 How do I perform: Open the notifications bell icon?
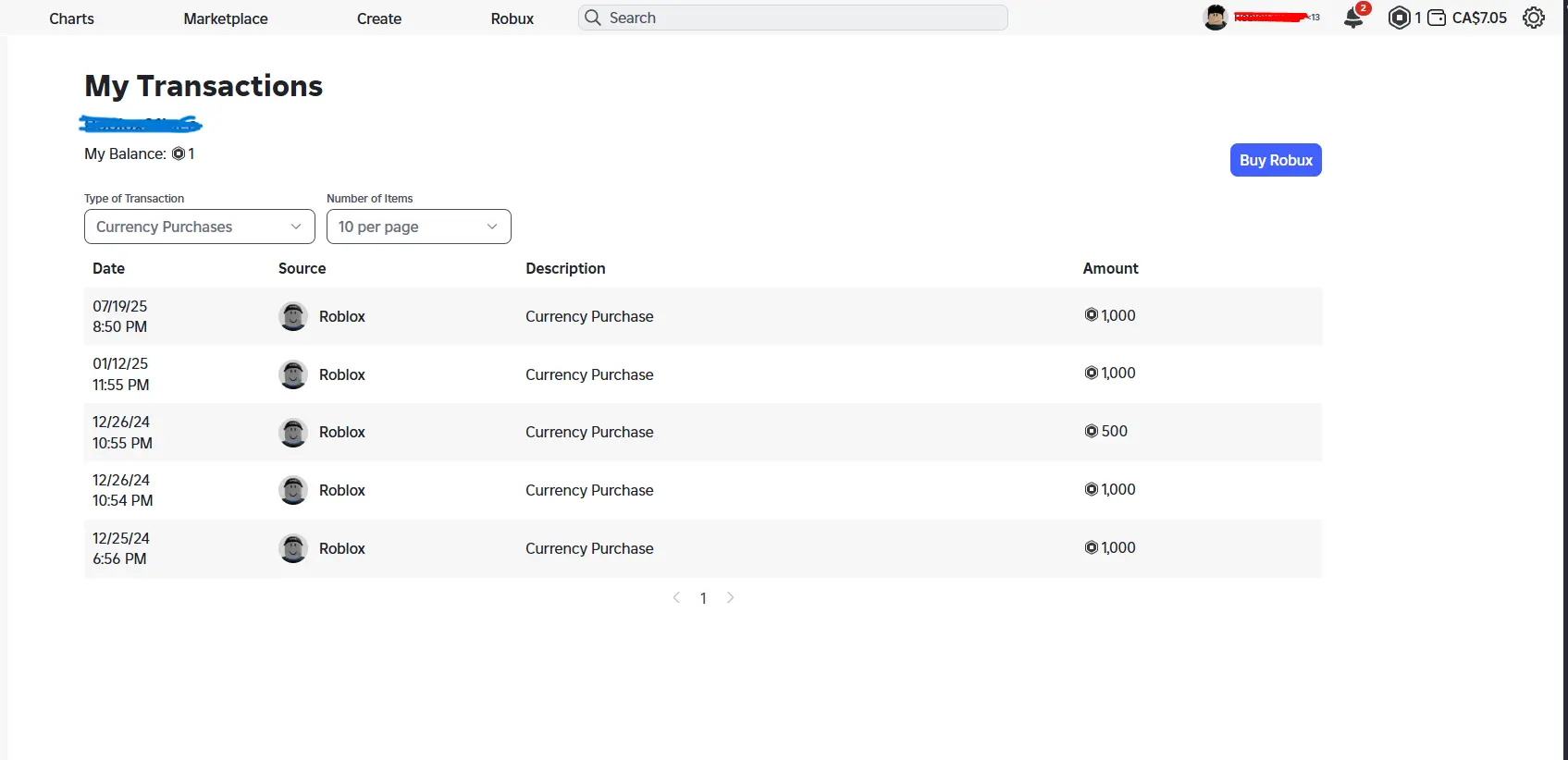(x=1353, y=18)
